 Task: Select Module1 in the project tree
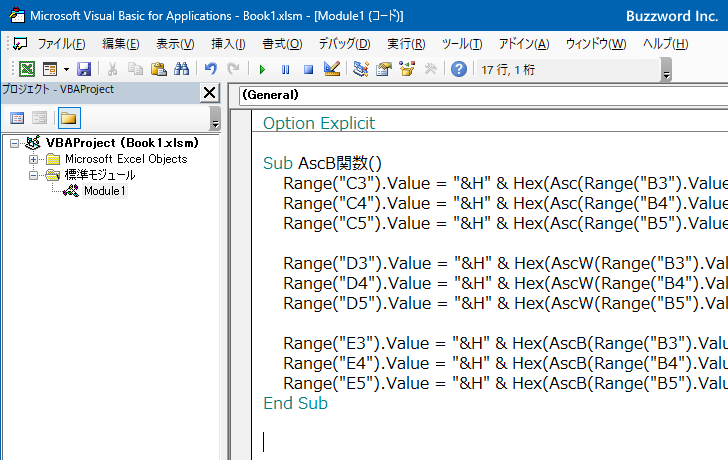coord(104,191)
